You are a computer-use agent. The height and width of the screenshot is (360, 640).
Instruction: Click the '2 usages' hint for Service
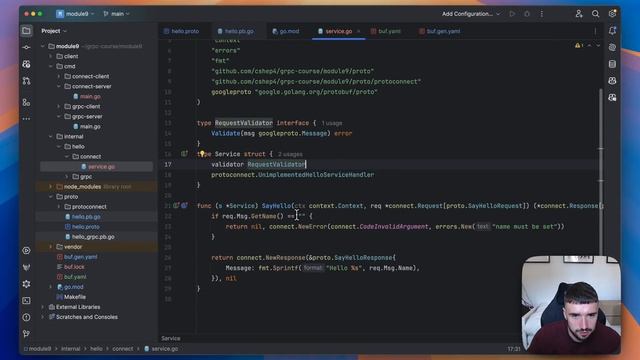tap(290, 154)
